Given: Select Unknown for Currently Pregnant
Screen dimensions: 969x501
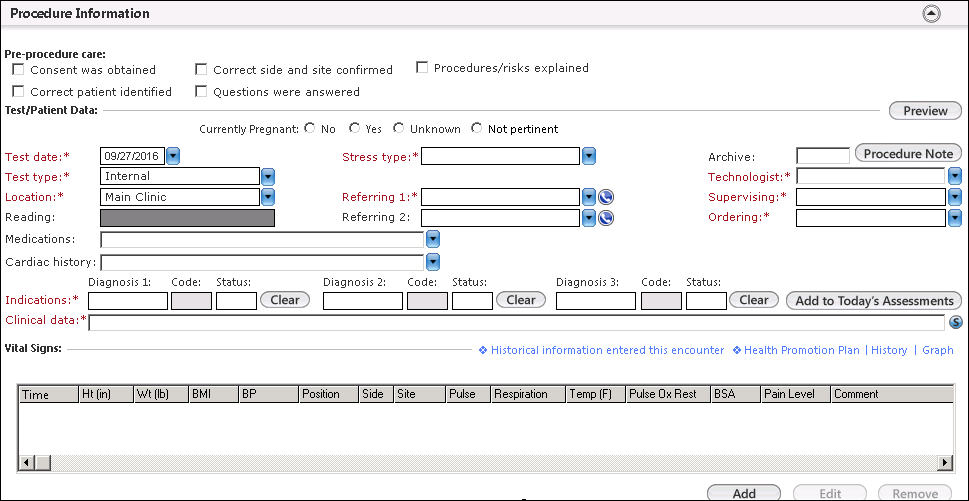Looking at the screenshot, I should (399, 128).
